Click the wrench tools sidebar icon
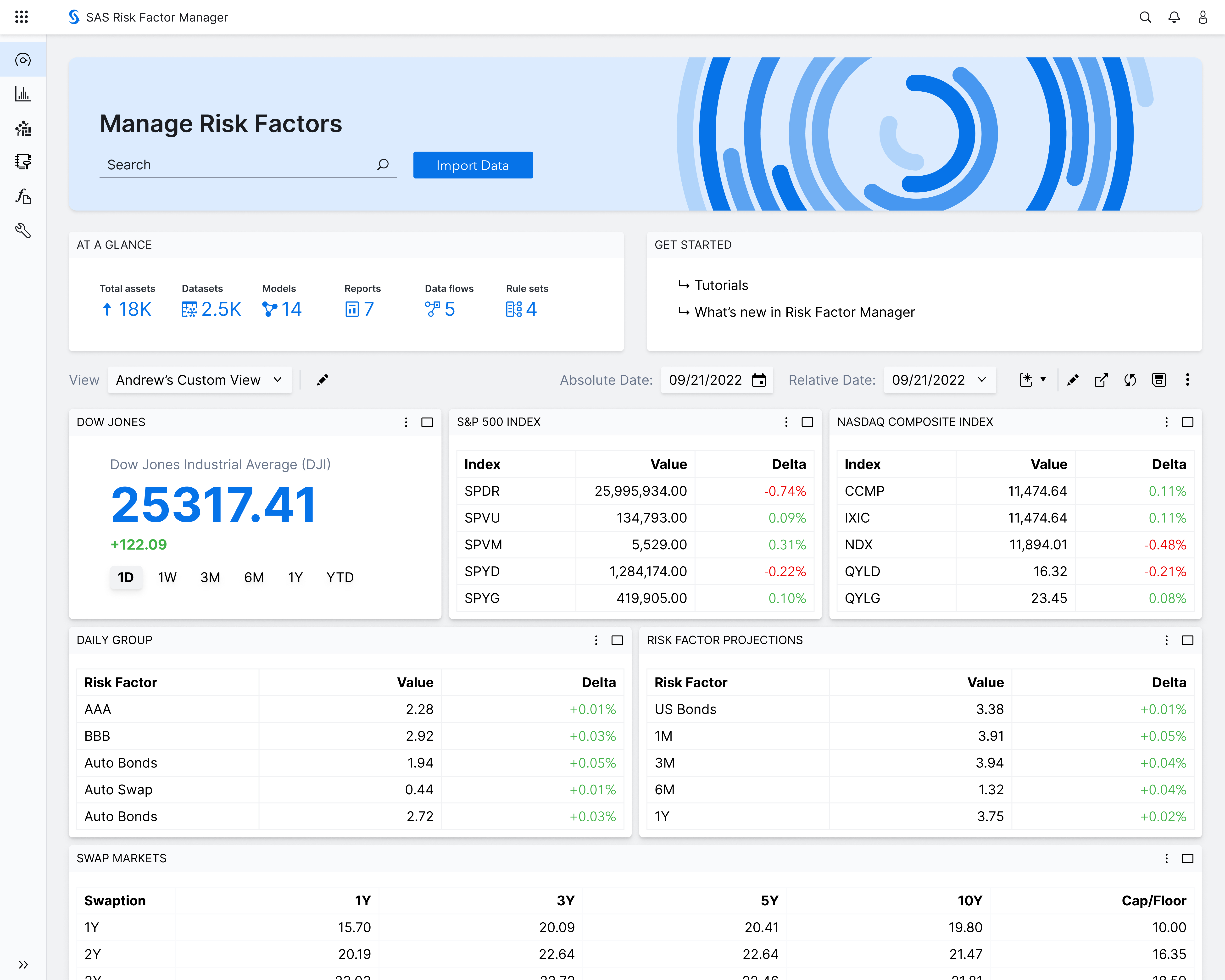 pyautogui.click(x=23, y=231)
